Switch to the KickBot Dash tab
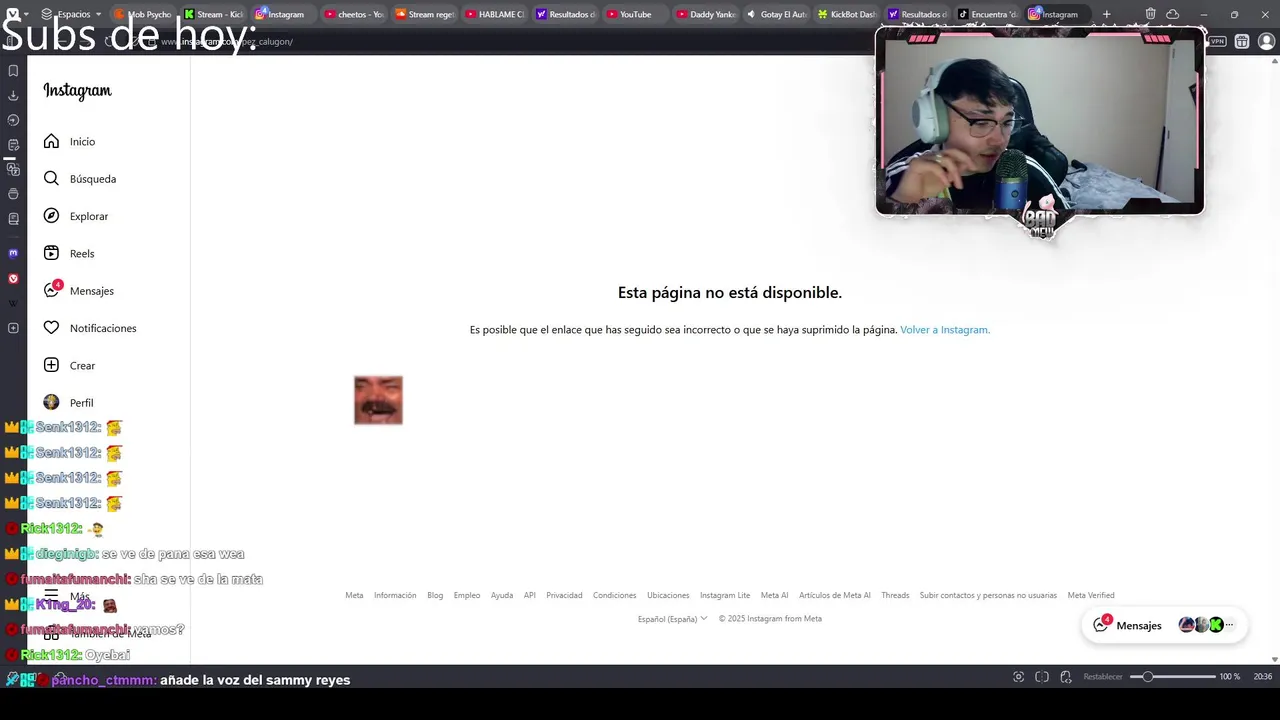The height and width of the screenshot is (720, 1280). [845, 14]
